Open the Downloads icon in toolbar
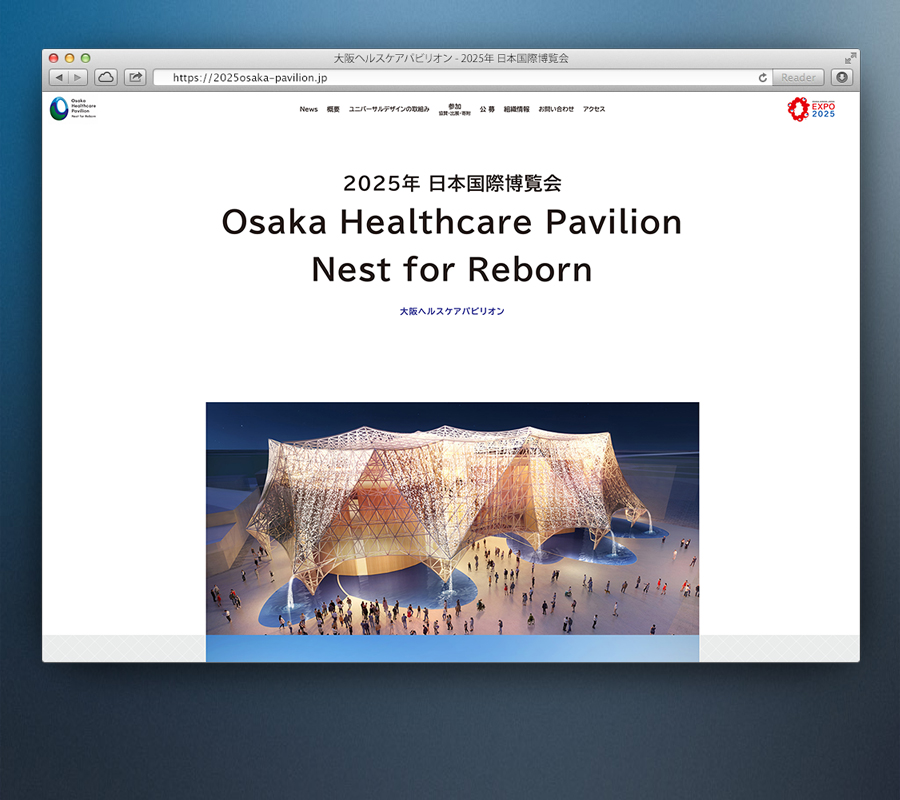Screen dimensions: 900x800 click(841, 77)
